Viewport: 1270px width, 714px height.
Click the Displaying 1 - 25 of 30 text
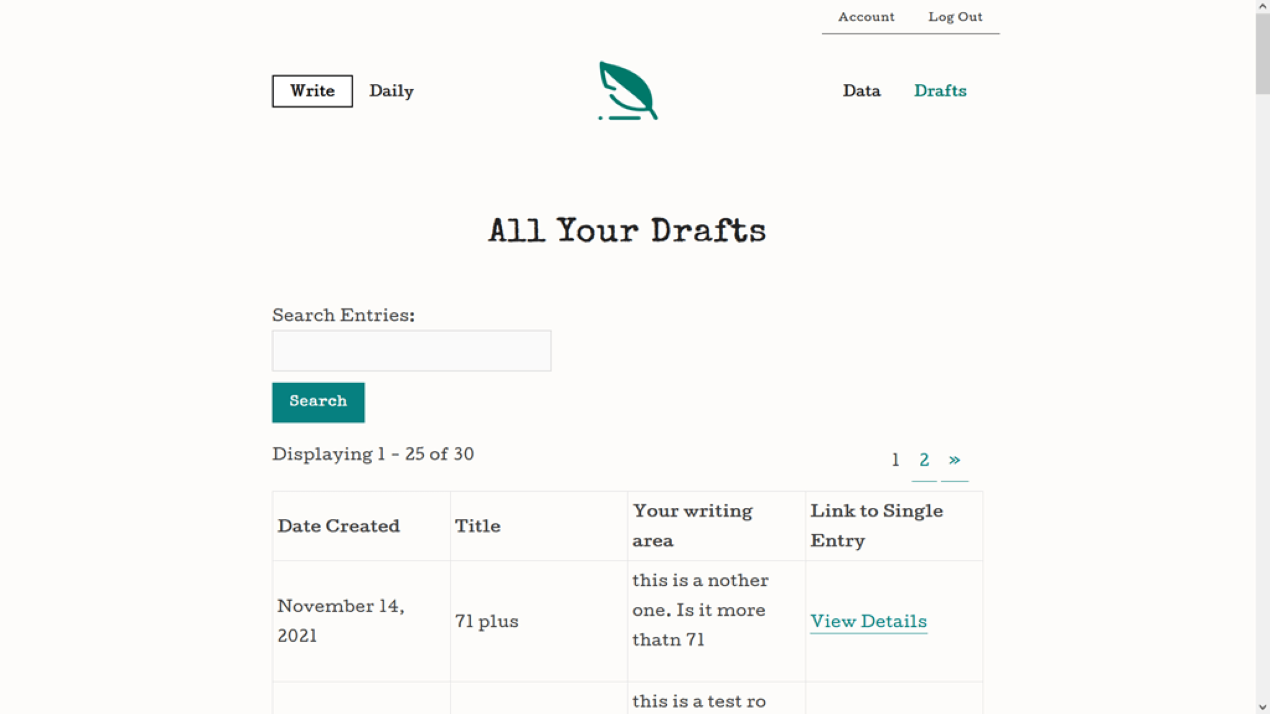(x=373, y=454)
